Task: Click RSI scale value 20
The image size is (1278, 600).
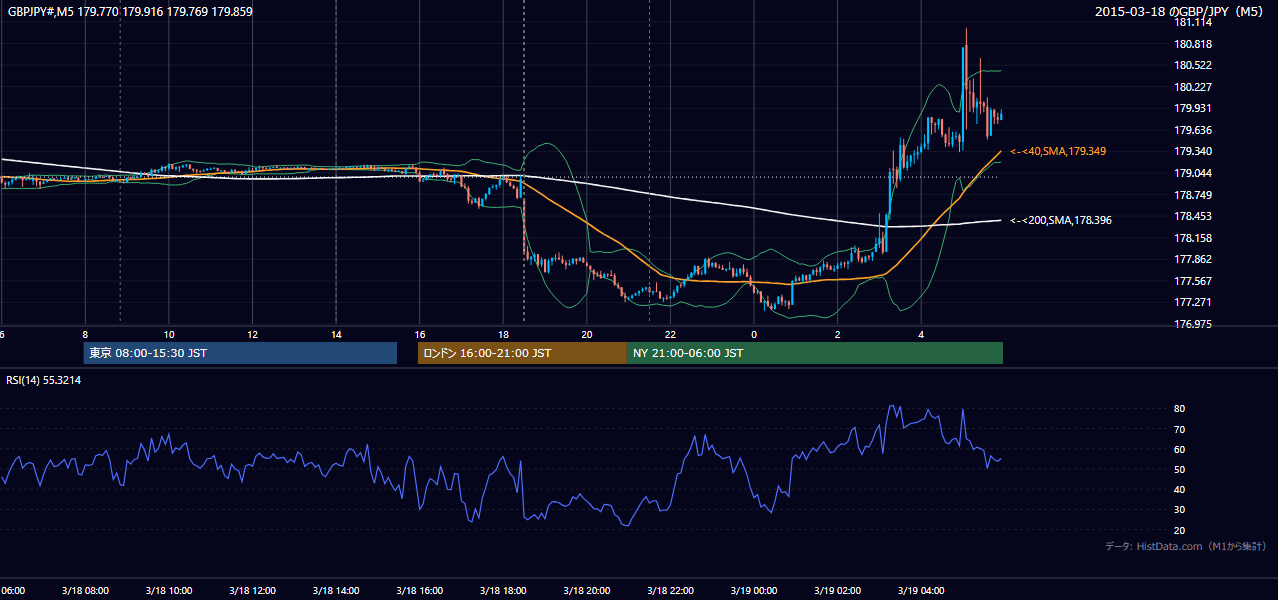Action: pyautogui.click(x=1180, y=530)
